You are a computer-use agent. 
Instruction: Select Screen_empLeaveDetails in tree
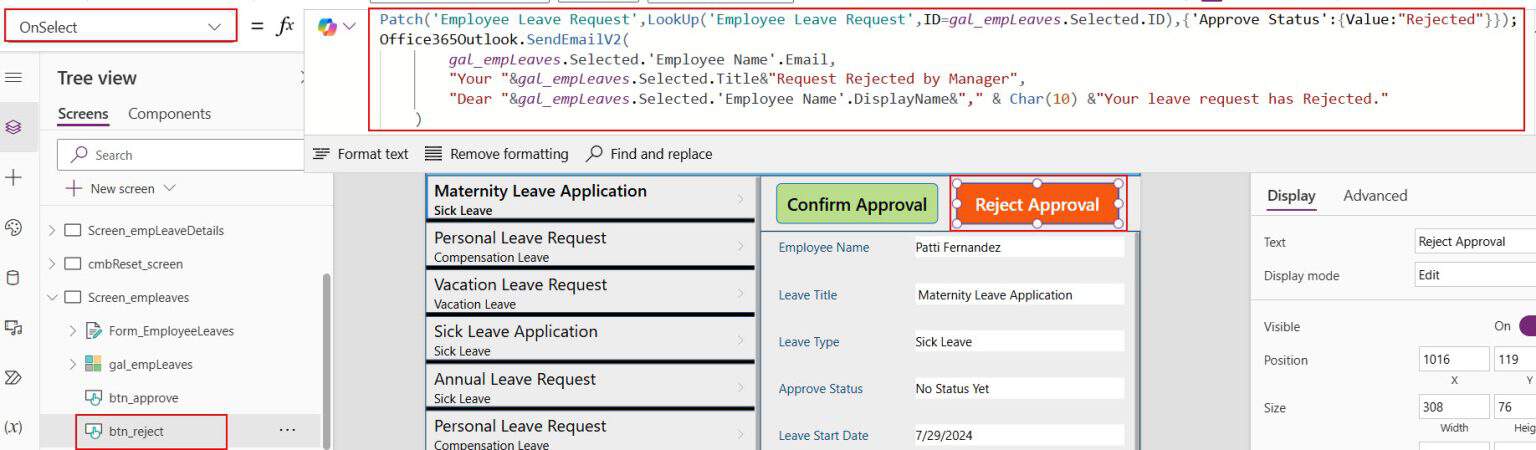coord(156,231)
